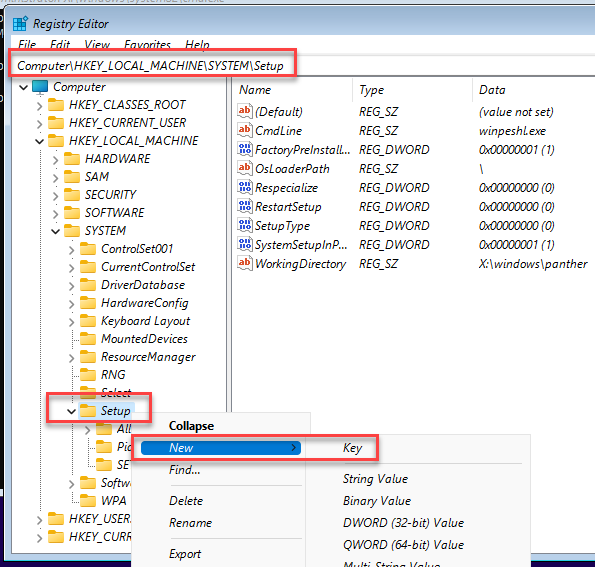This screenshot has height=567, width=595.
Task: Collapse the Computer root node
Action: tap(24, 88)
